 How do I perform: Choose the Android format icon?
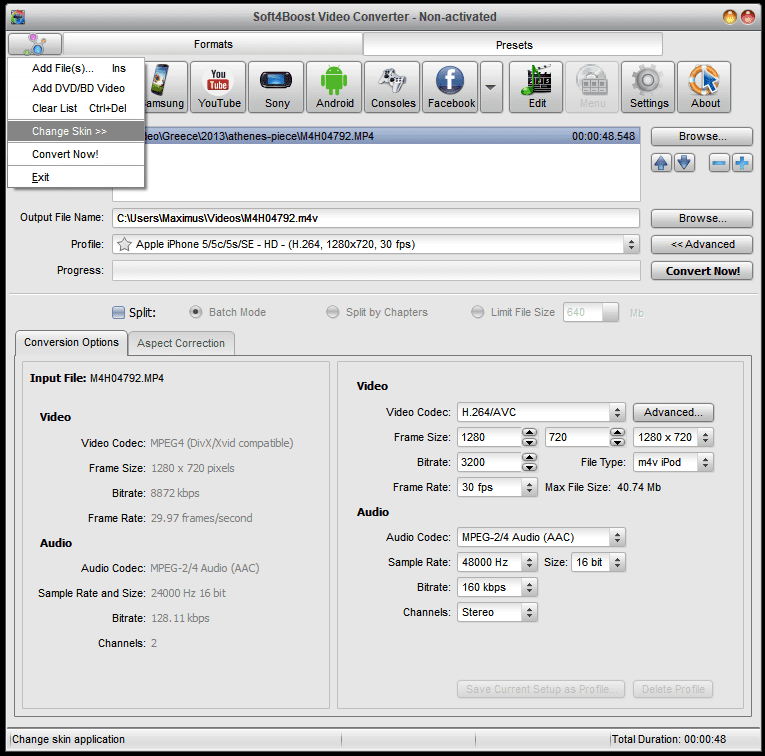(x=334, y=87)
